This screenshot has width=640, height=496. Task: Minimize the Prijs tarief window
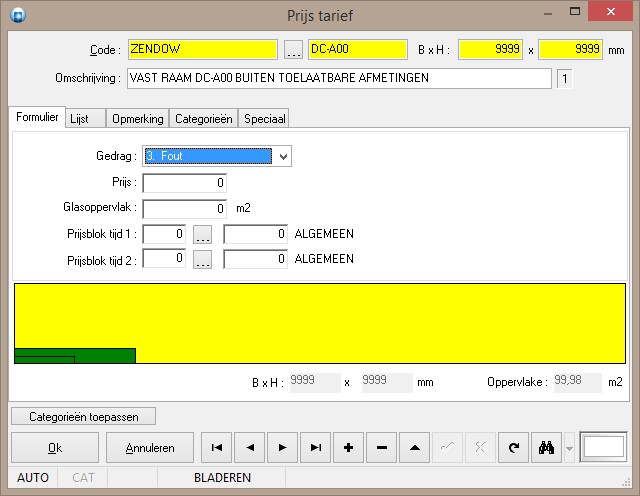coord(548,13)
